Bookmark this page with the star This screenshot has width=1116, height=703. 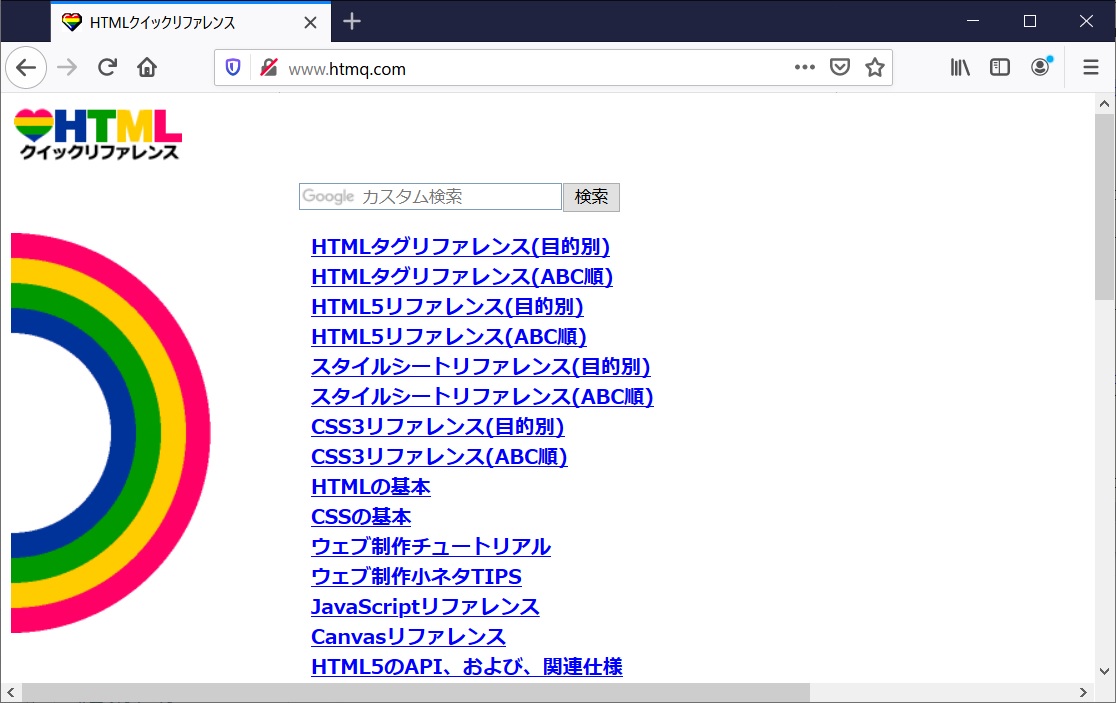[875, 68]
